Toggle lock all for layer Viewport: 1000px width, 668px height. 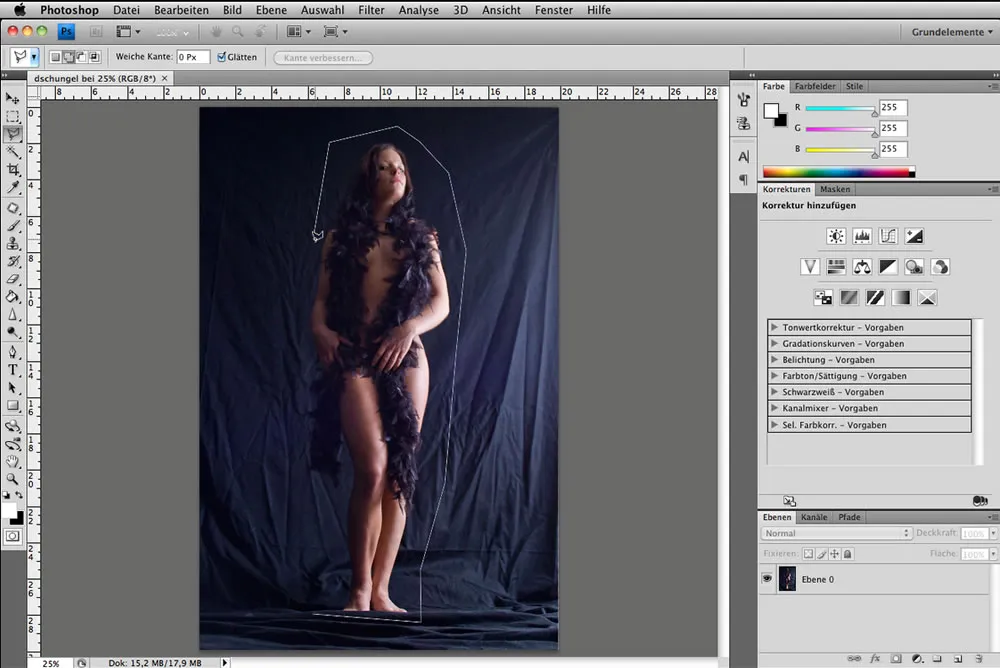pos(847,553)
